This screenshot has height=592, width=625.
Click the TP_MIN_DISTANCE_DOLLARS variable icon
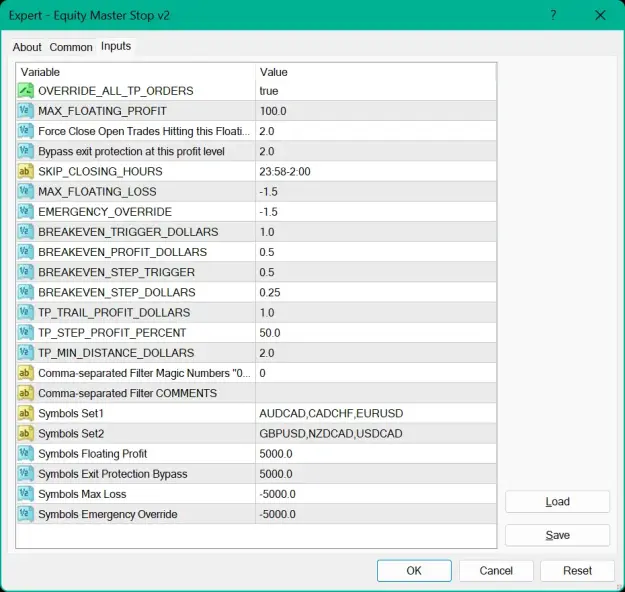(26, 353)
